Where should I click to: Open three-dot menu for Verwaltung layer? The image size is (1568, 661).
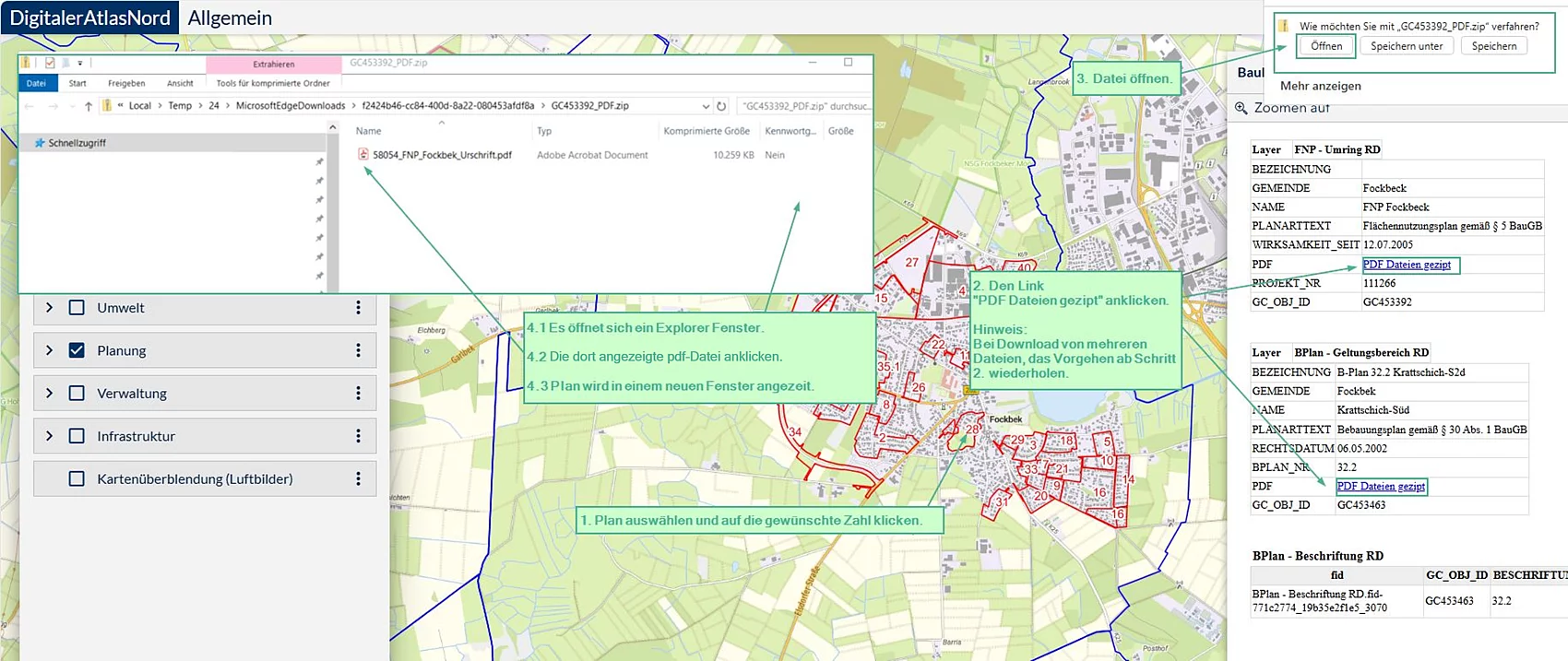pyautogui.click(x=359, y=394)
